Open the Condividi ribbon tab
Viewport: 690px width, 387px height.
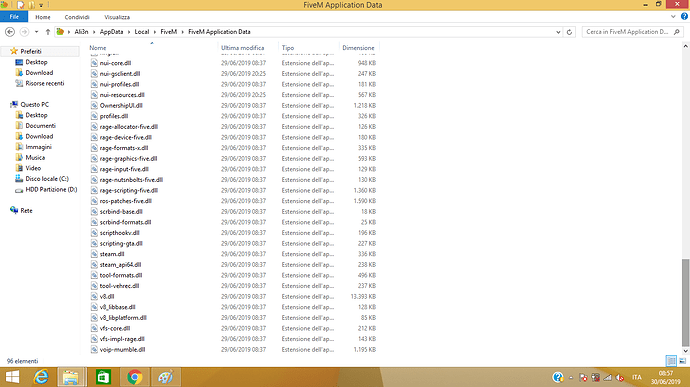click(x=77, y=17)
